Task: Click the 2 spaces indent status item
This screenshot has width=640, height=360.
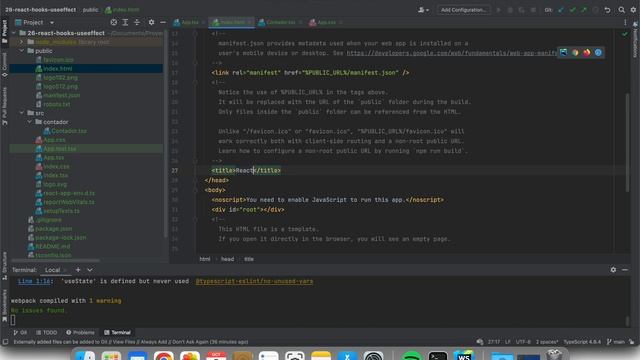Action: point(547,342)
